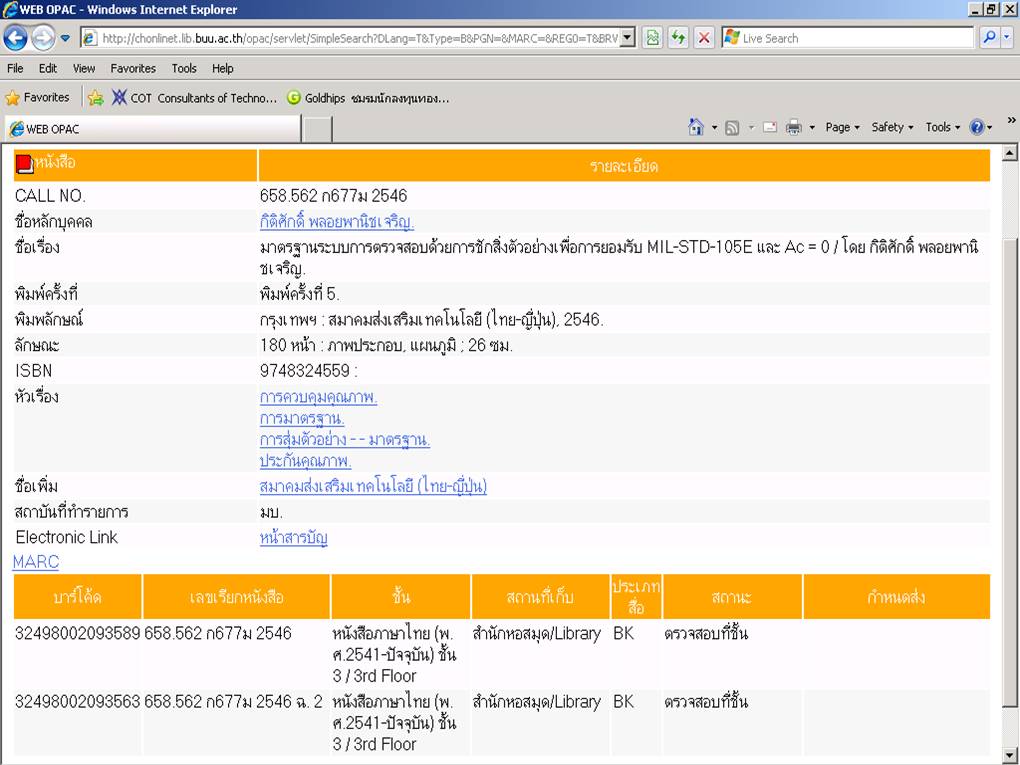This screenshot has width=1020, height=765.
Task: Open subject link การมาตรฐาน
Action: click(302, 418)
